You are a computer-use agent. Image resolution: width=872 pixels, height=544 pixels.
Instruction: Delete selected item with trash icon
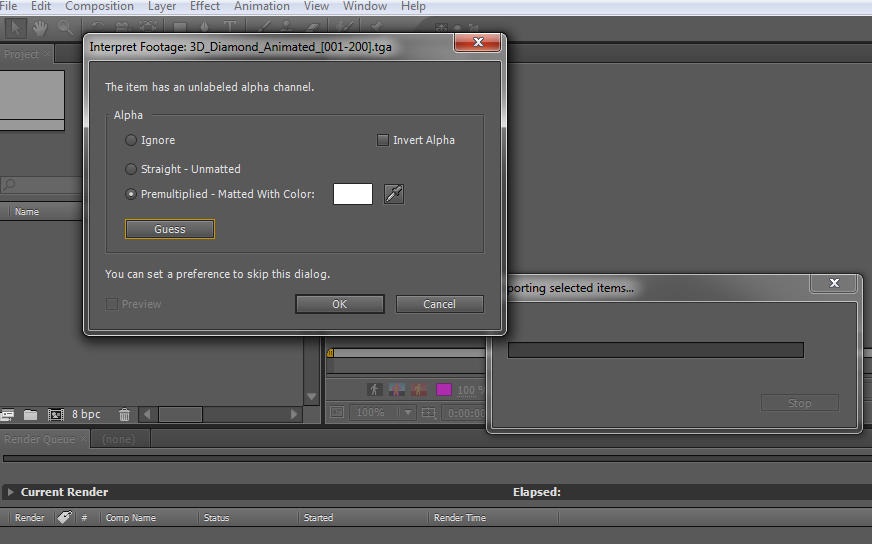(x=125, y=414)
